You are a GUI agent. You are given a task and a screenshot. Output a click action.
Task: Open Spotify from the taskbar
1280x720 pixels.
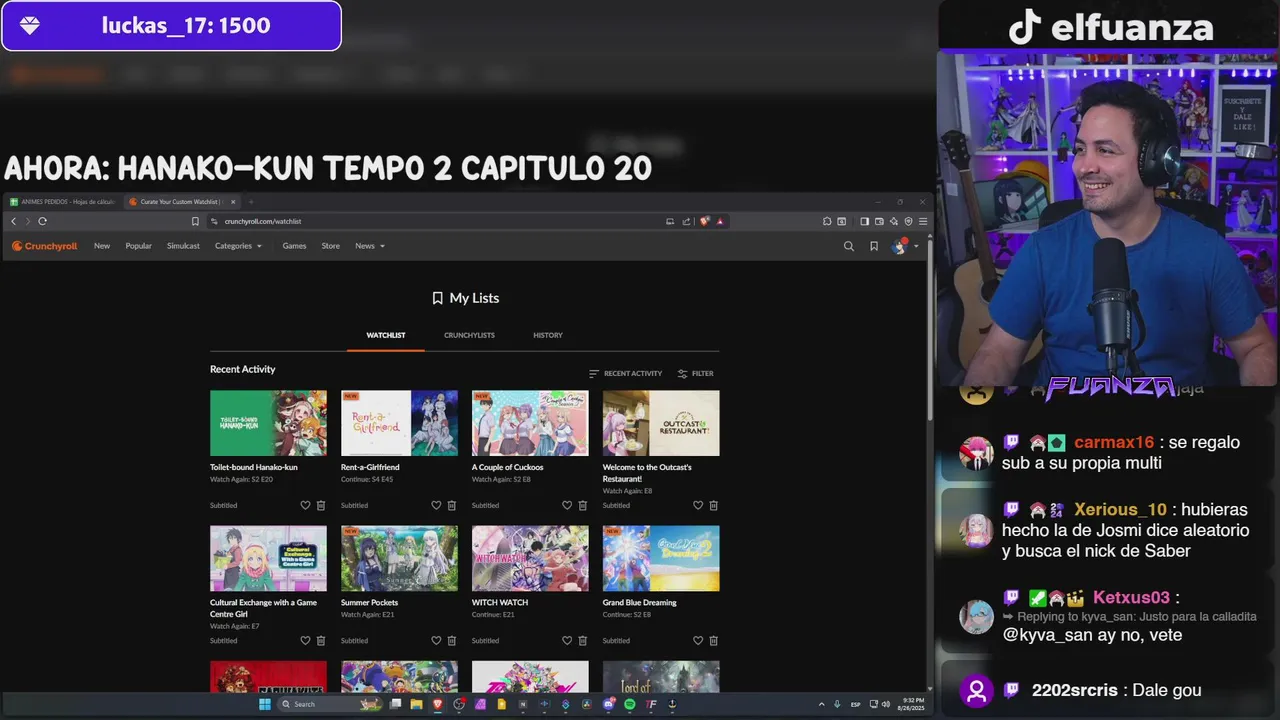point(629,704)
